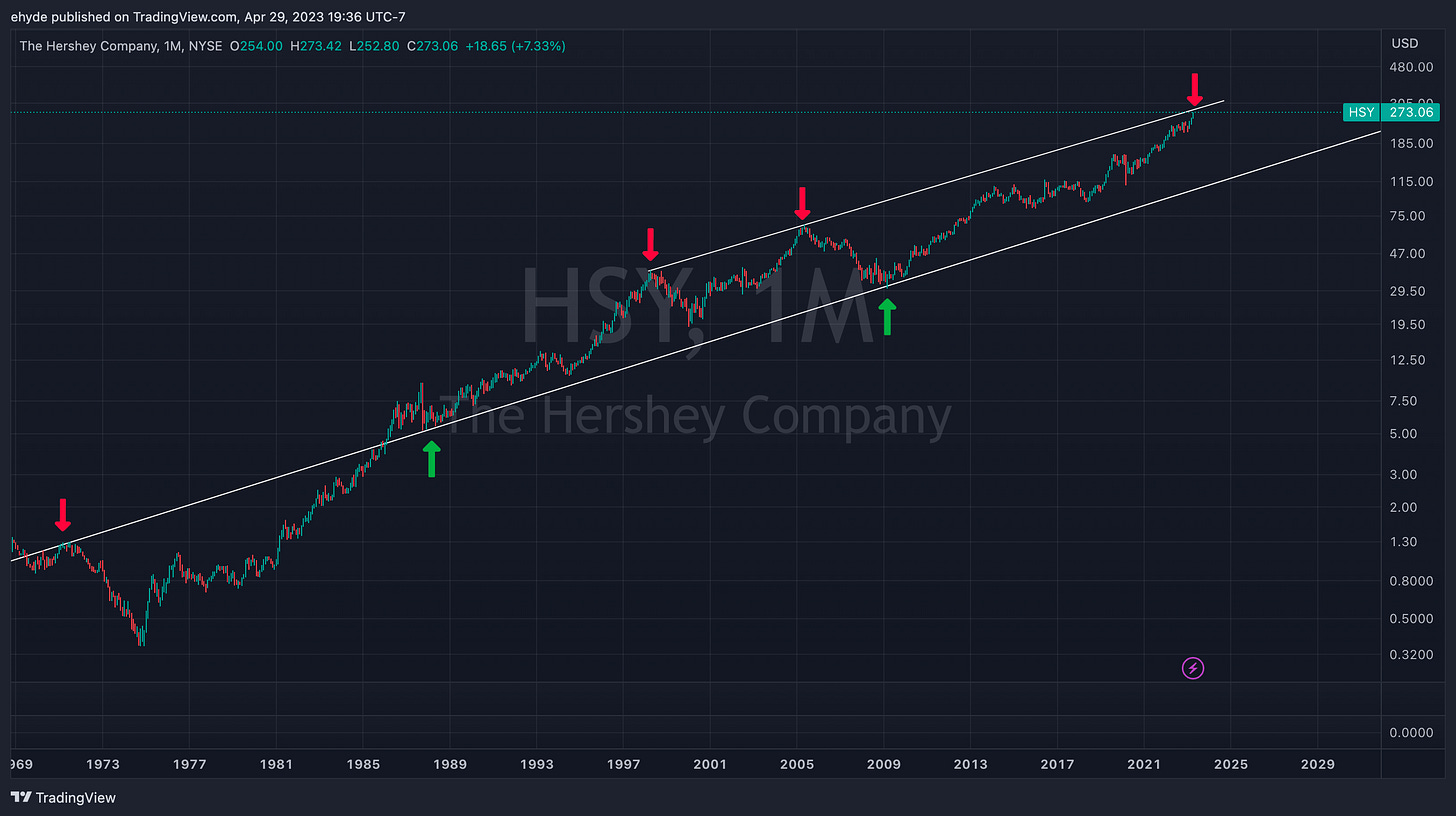Click the current price label 273.06 on axis

point(1412,112)
